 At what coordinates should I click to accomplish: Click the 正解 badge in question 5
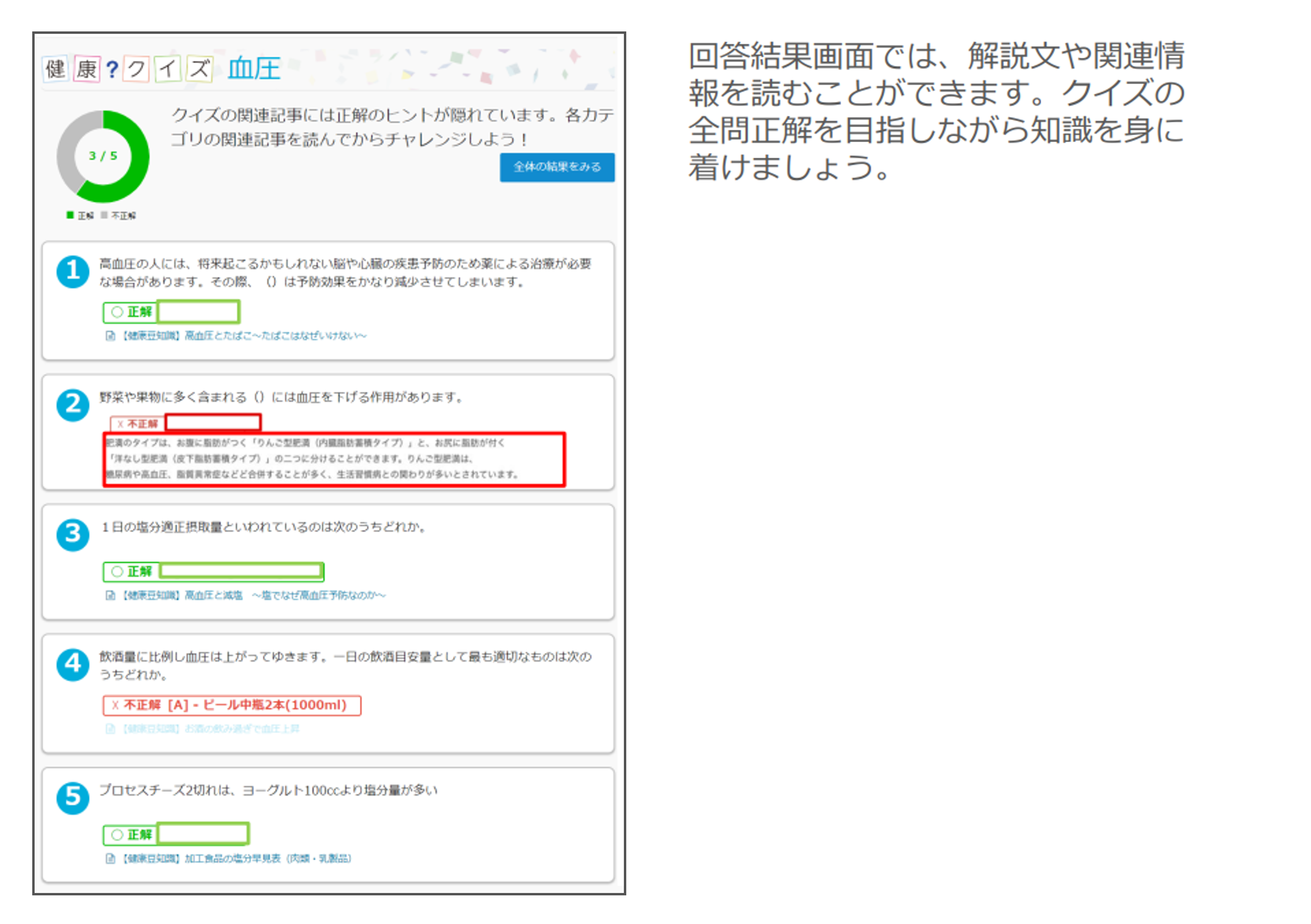pos(130,835)
